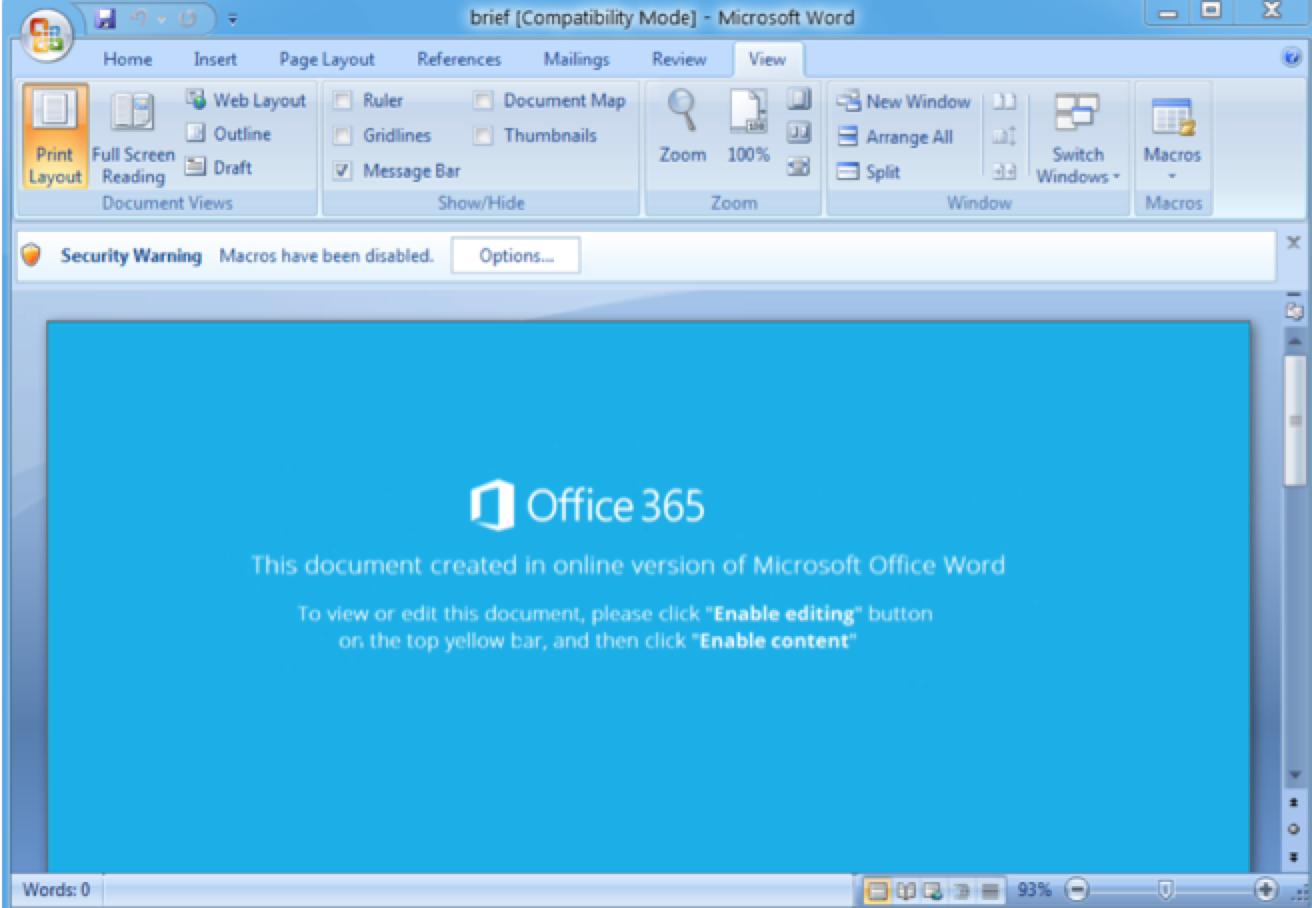Uncheck the Message Bar checkbox

coord(343,171)
